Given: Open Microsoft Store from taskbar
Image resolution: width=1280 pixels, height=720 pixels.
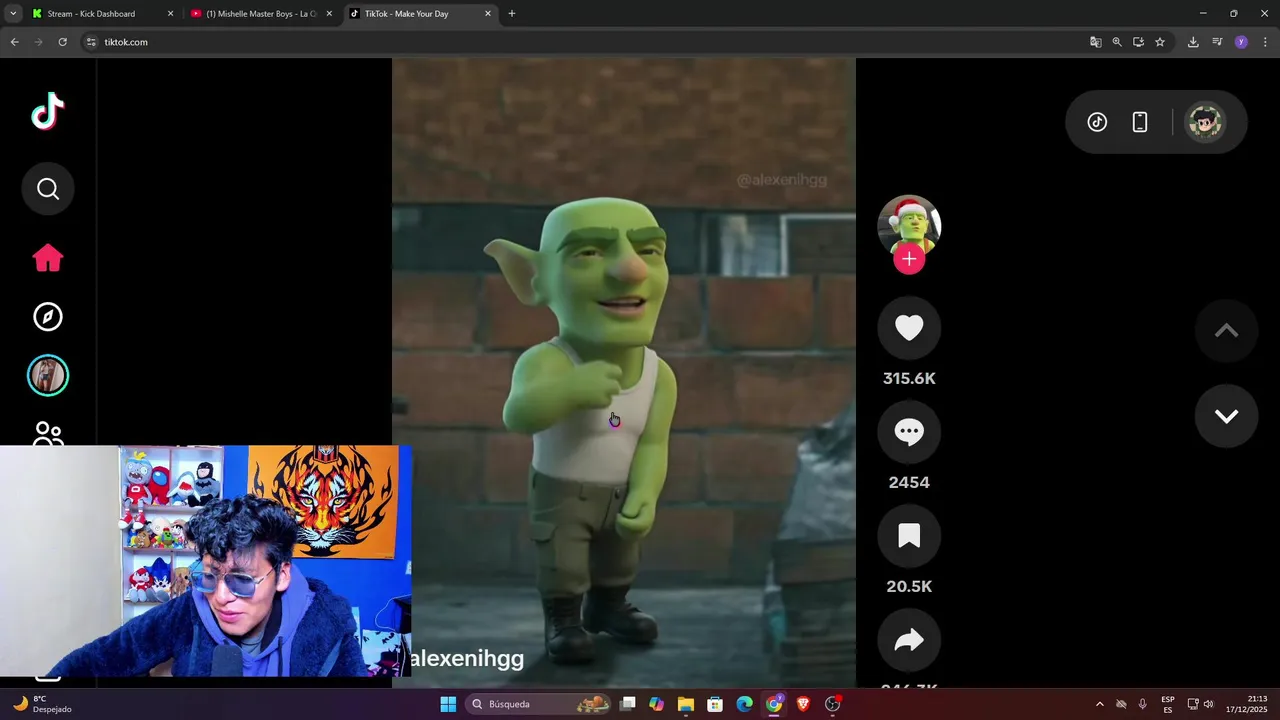Looking at the screenshot, I should (x=715, y=704).
